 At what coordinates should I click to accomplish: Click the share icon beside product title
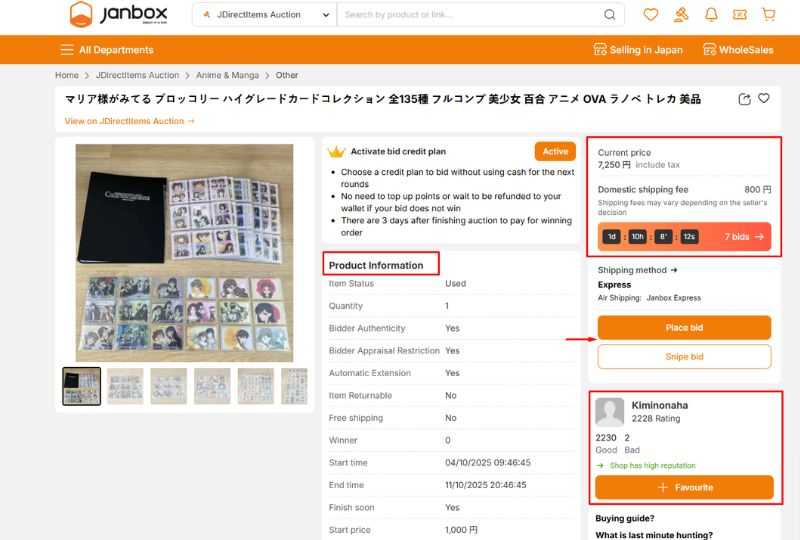pos(744,99)
